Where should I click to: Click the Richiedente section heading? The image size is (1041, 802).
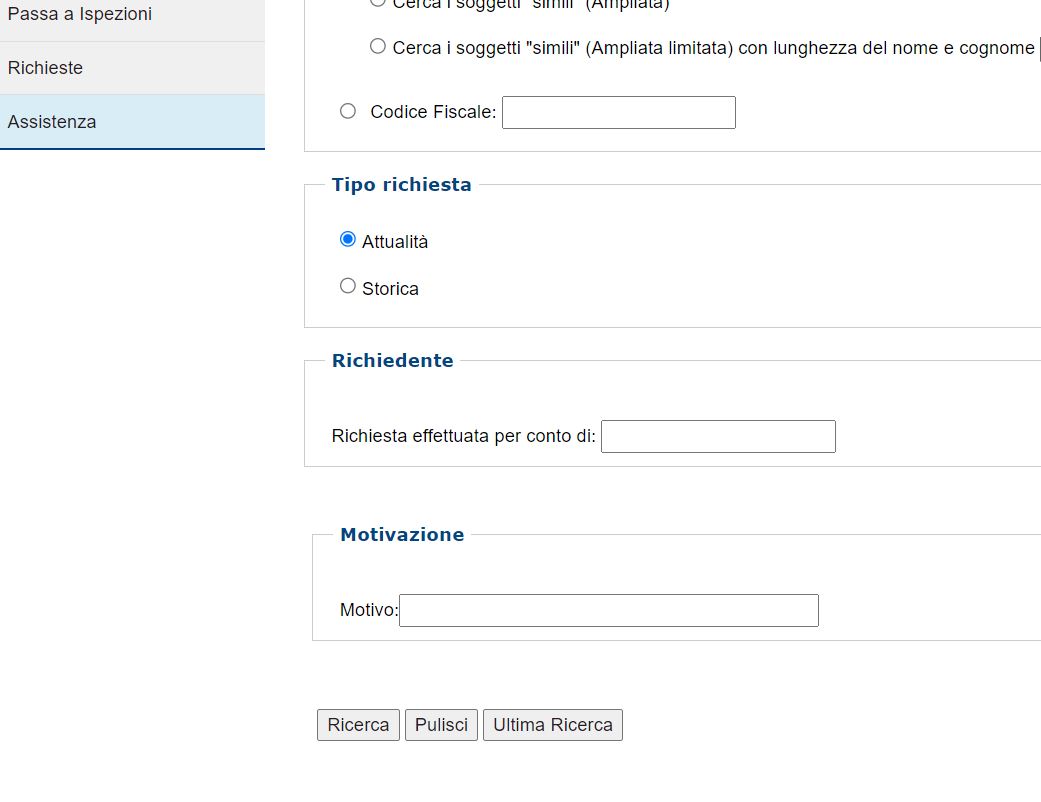392,361
